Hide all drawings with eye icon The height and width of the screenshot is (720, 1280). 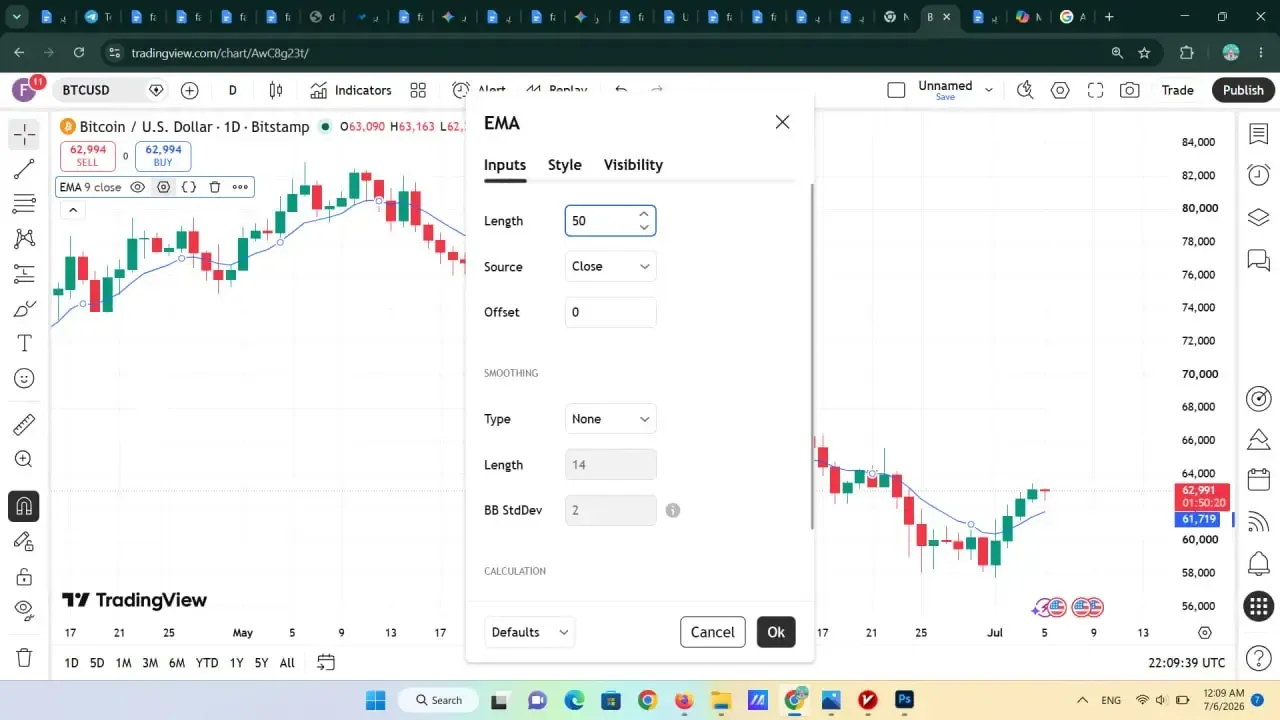pyautogui.click(x=24, y=611)
